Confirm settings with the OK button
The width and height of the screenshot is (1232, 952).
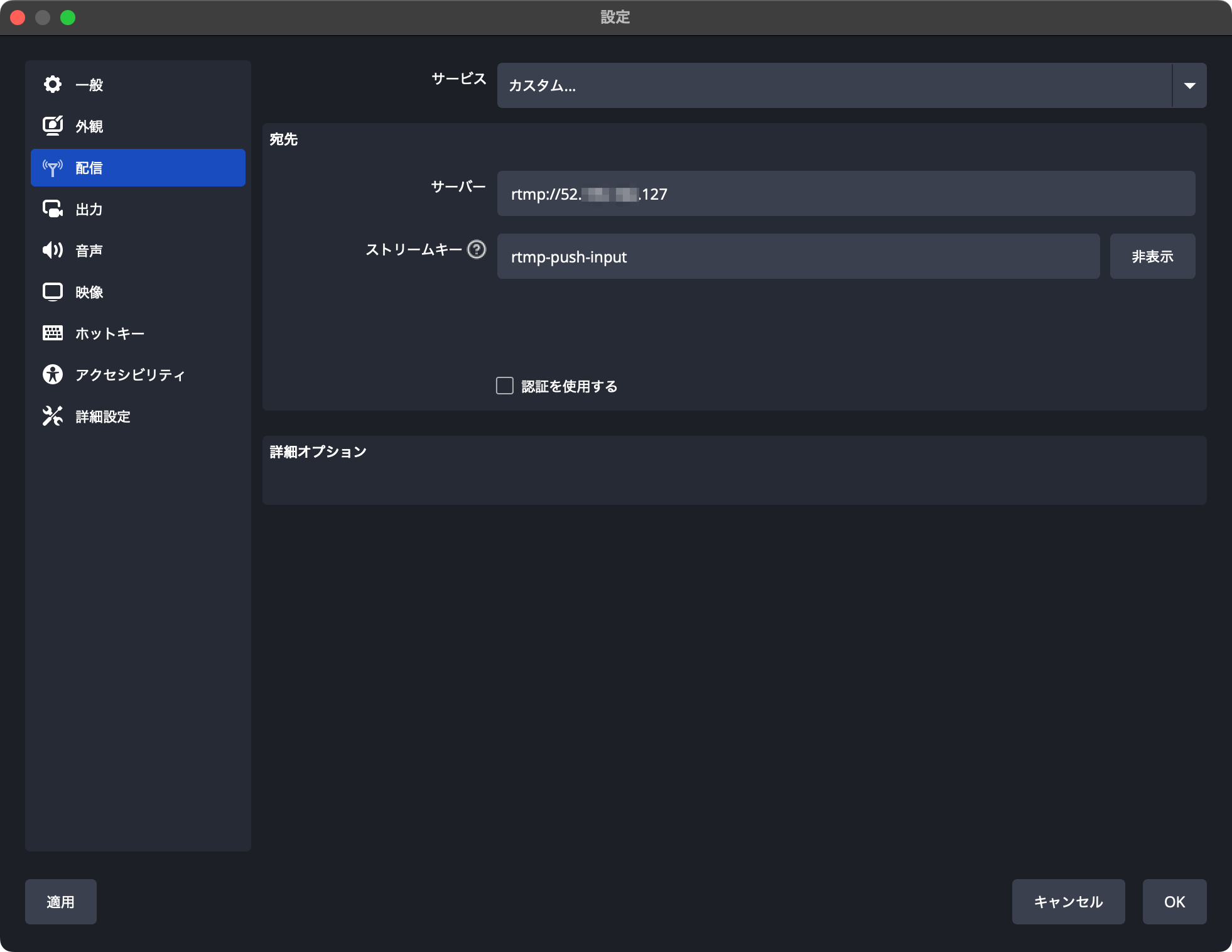tap(1174, 902)
